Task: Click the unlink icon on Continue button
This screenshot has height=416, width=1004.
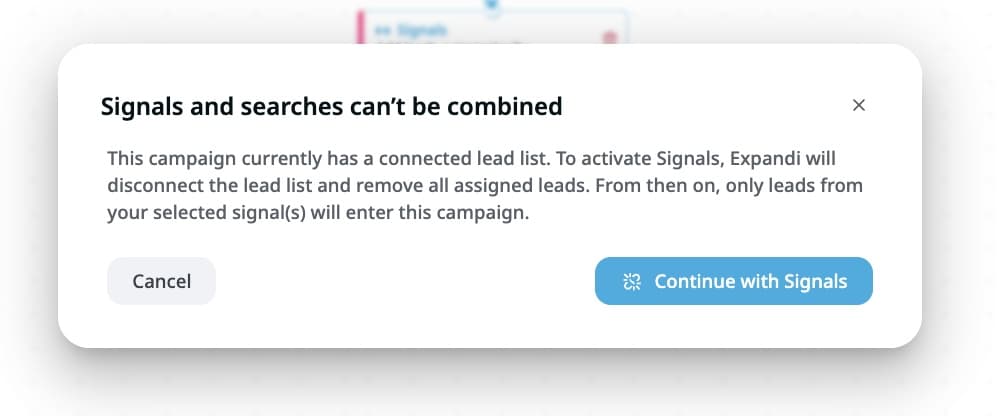Action: pyautogui.click(x=631, y=281)
